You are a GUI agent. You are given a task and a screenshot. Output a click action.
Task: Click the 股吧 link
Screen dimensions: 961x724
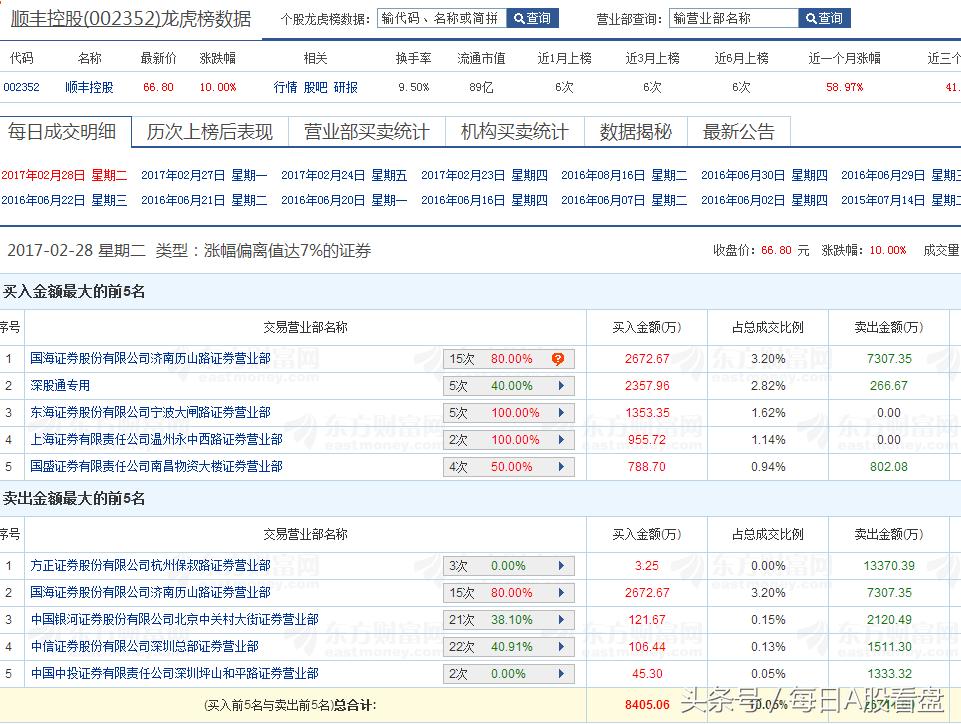(x=315, y=87)
